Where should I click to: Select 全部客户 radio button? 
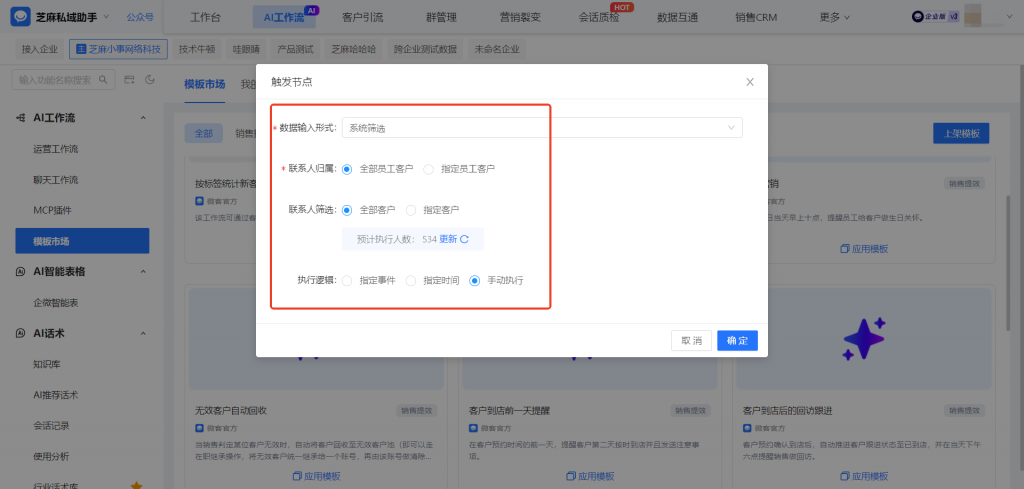click(x=347, y=210)
